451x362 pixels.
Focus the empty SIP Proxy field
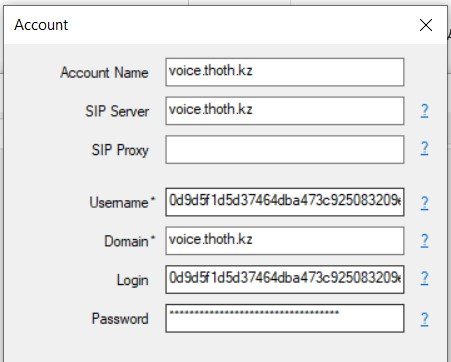285,150
